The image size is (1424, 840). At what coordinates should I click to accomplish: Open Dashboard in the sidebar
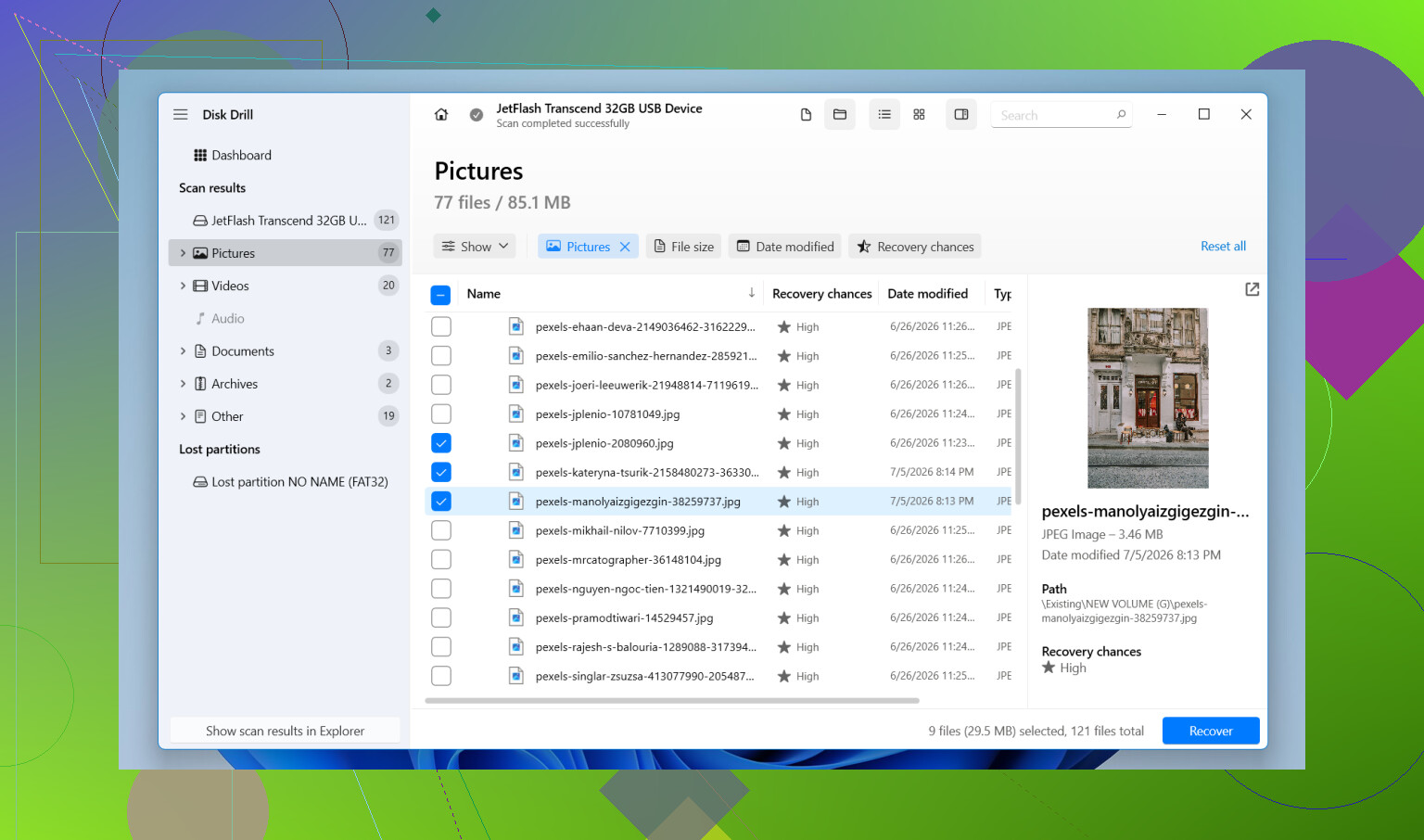point(233,155)
